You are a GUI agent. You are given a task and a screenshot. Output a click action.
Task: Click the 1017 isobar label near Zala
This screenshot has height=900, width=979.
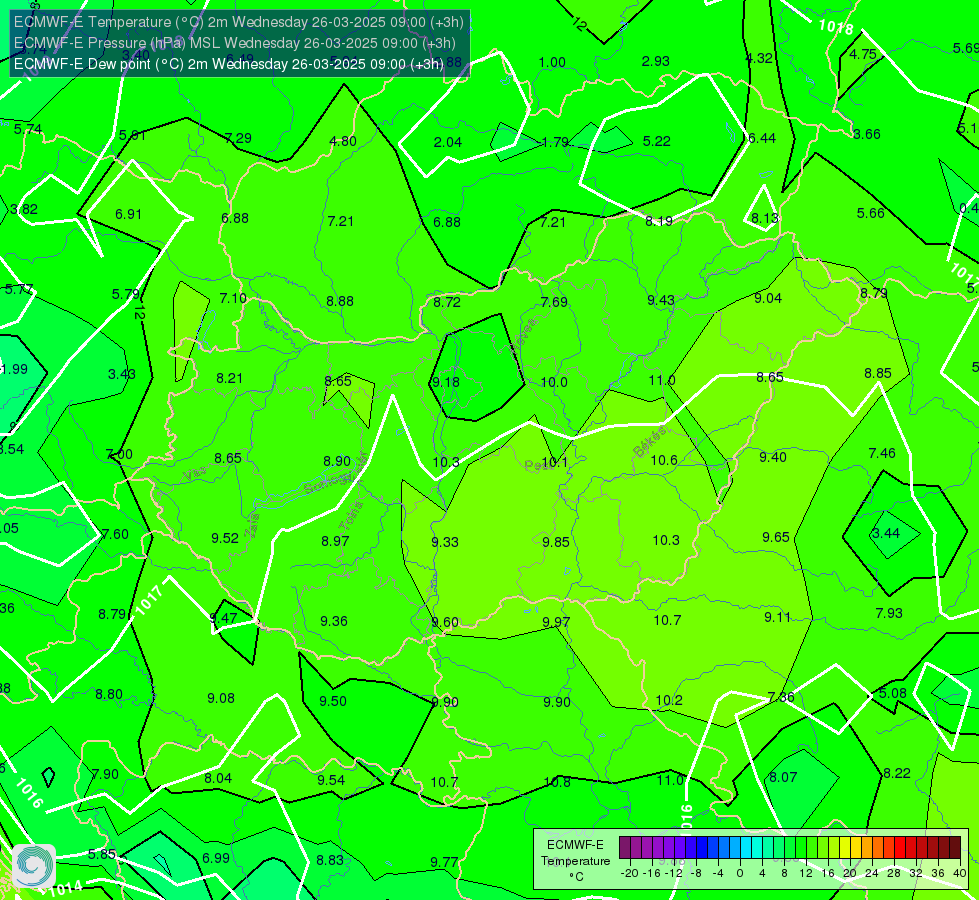point(149,601)
